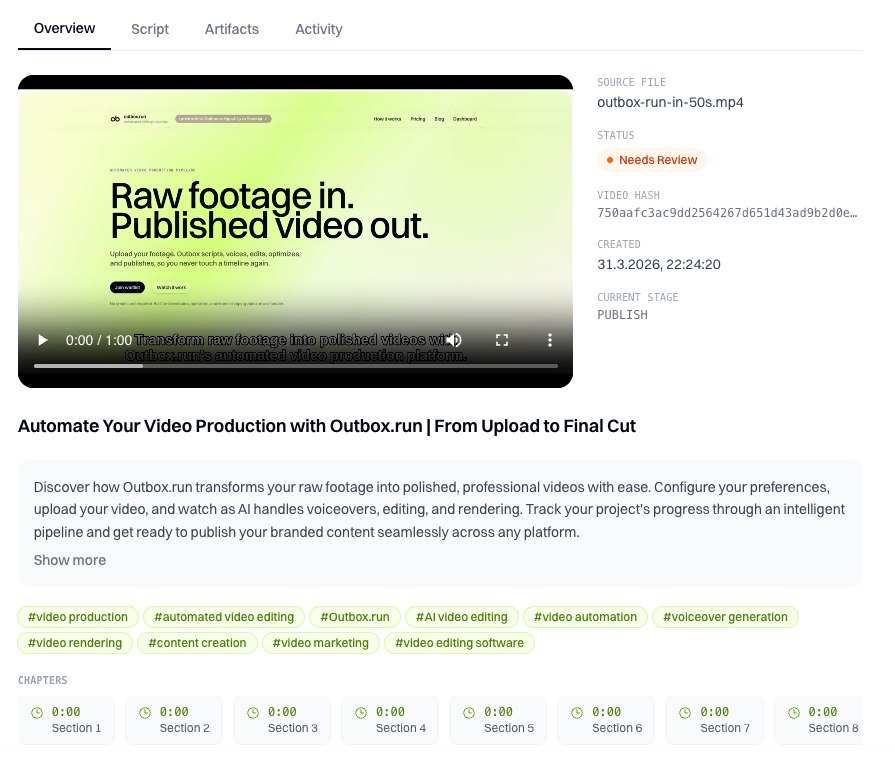895x761 pixels.
Task: Click the clock icon in Section 1 chapter
Action: click(x=37, y=713)
